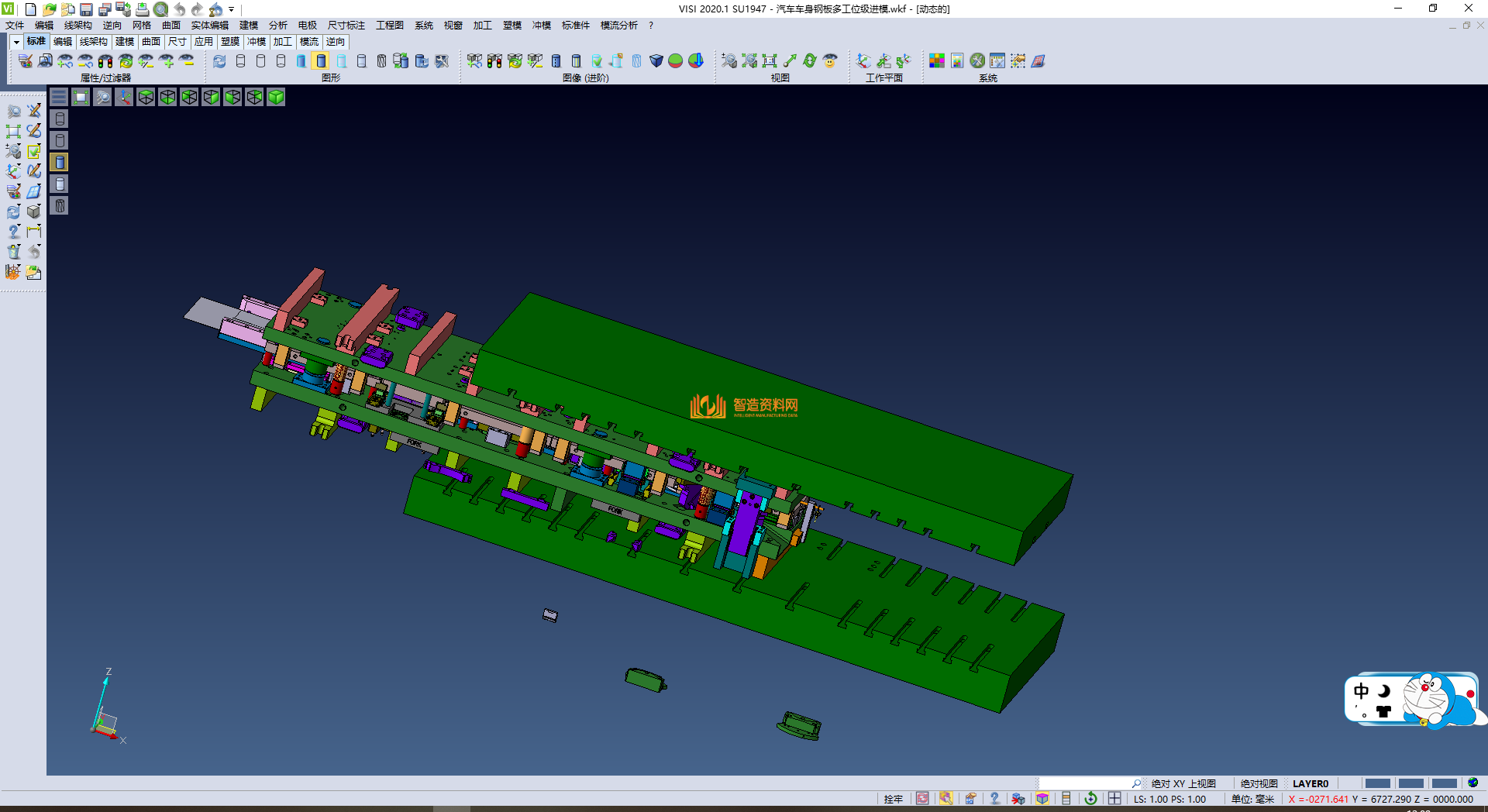Select the highlighted shaded cylinder display mode

point(321,61)
